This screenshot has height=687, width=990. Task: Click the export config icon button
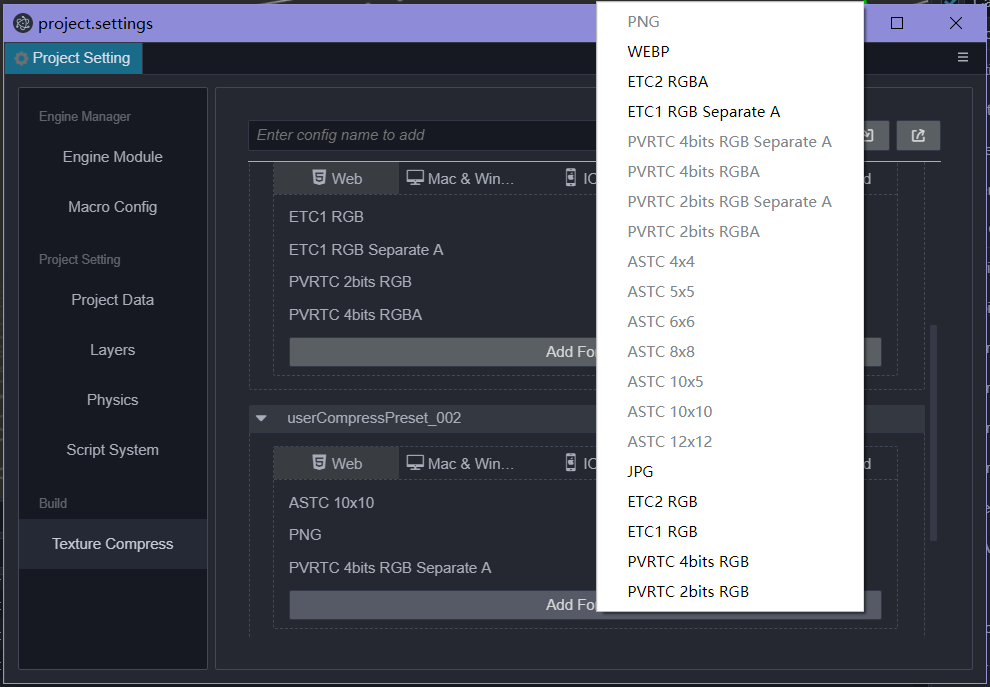(918, 135)
